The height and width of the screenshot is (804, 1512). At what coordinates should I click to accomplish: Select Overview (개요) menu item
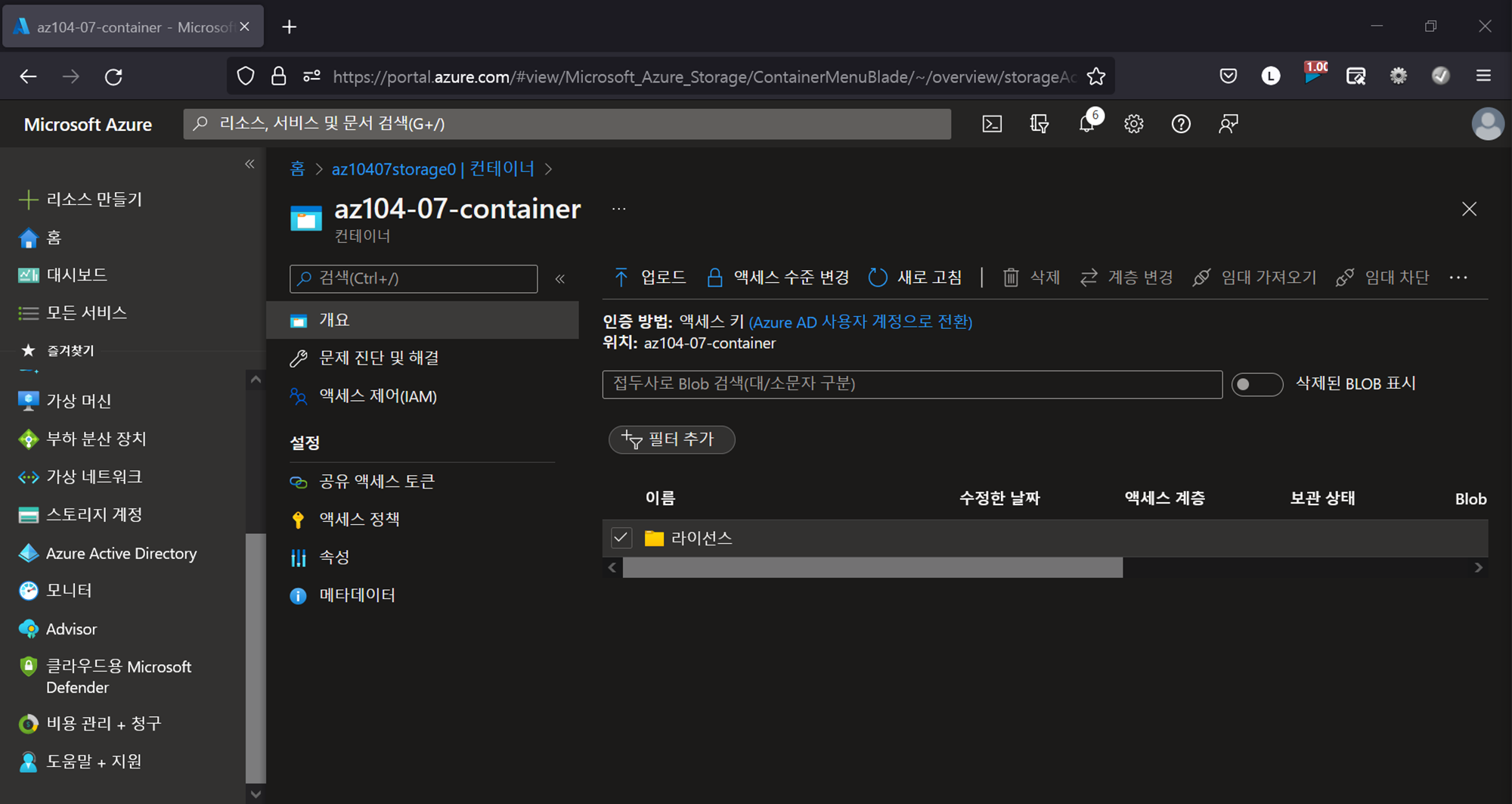[x=423, y=320]
